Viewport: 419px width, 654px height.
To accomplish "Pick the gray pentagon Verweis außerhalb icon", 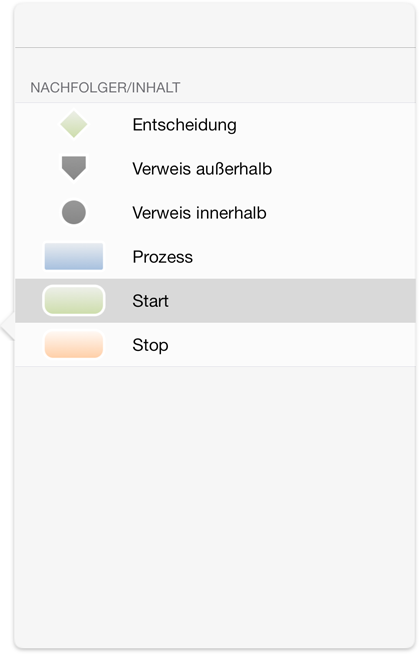I will [74, 168].
